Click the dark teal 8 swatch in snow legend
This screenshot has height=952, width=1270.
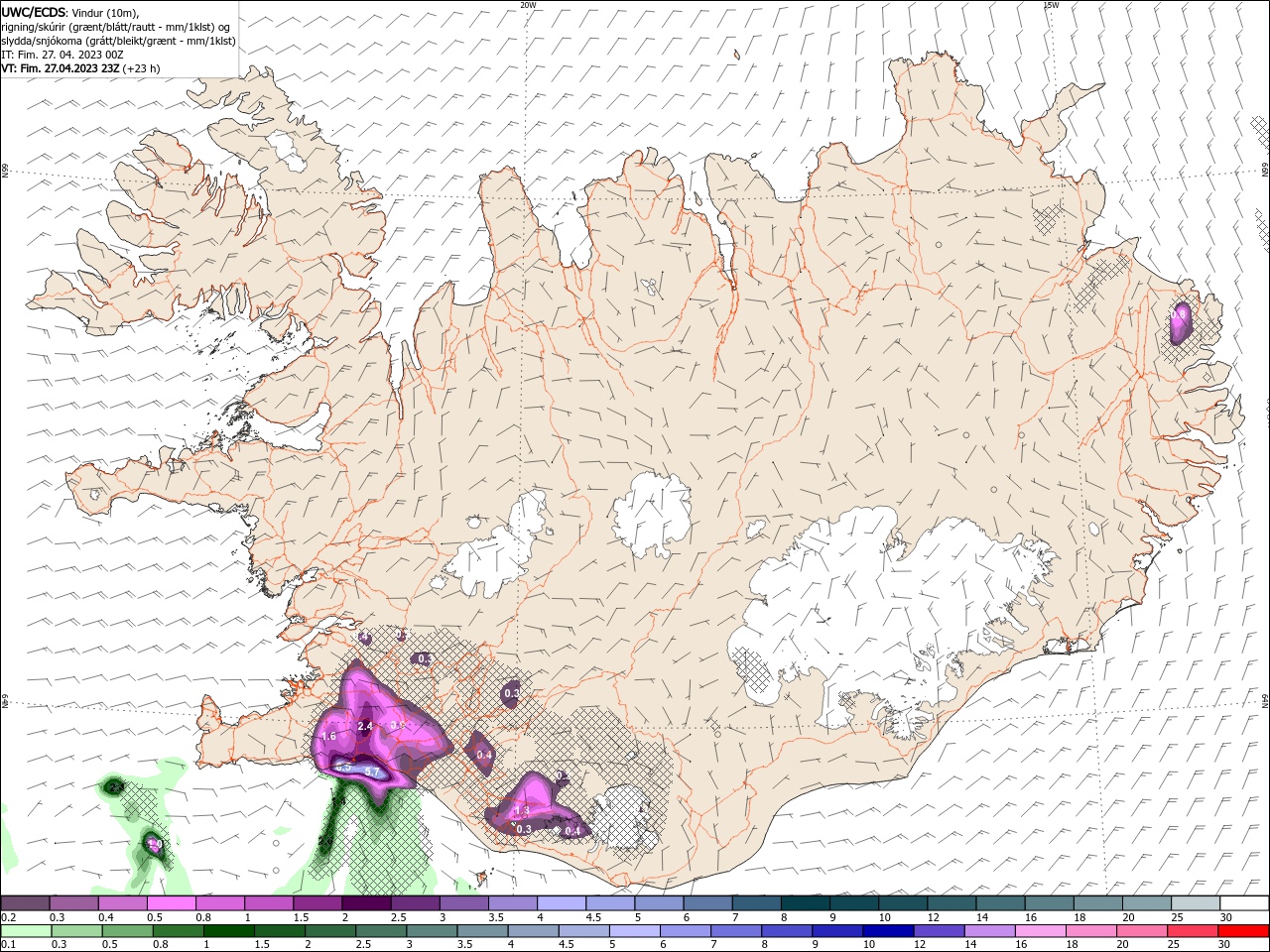coord(804,903)
